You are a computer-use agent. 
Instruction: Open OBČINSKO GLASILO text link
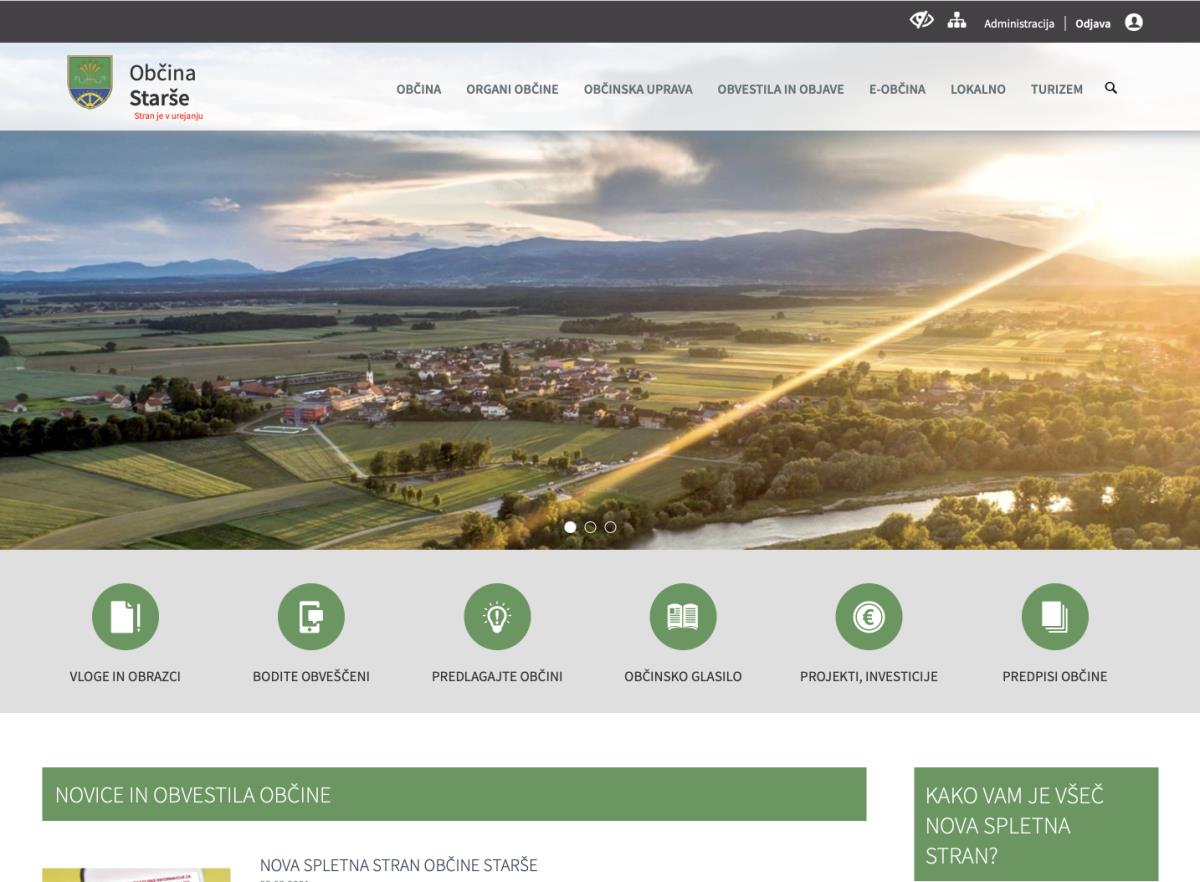coord(683,676)
